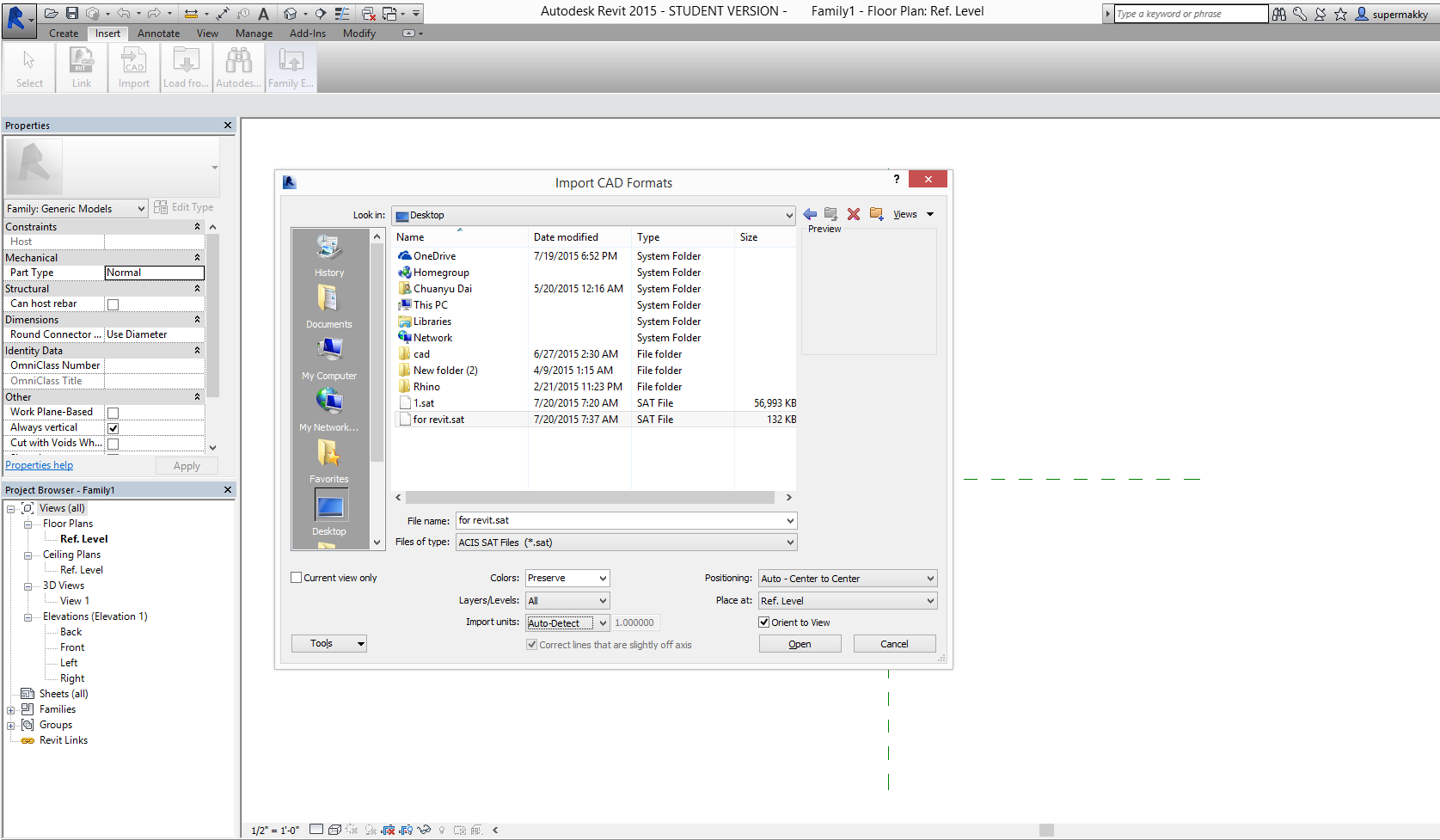
Task: Click the Go Back arrow in Import dialog
Action: pos(810,214)
